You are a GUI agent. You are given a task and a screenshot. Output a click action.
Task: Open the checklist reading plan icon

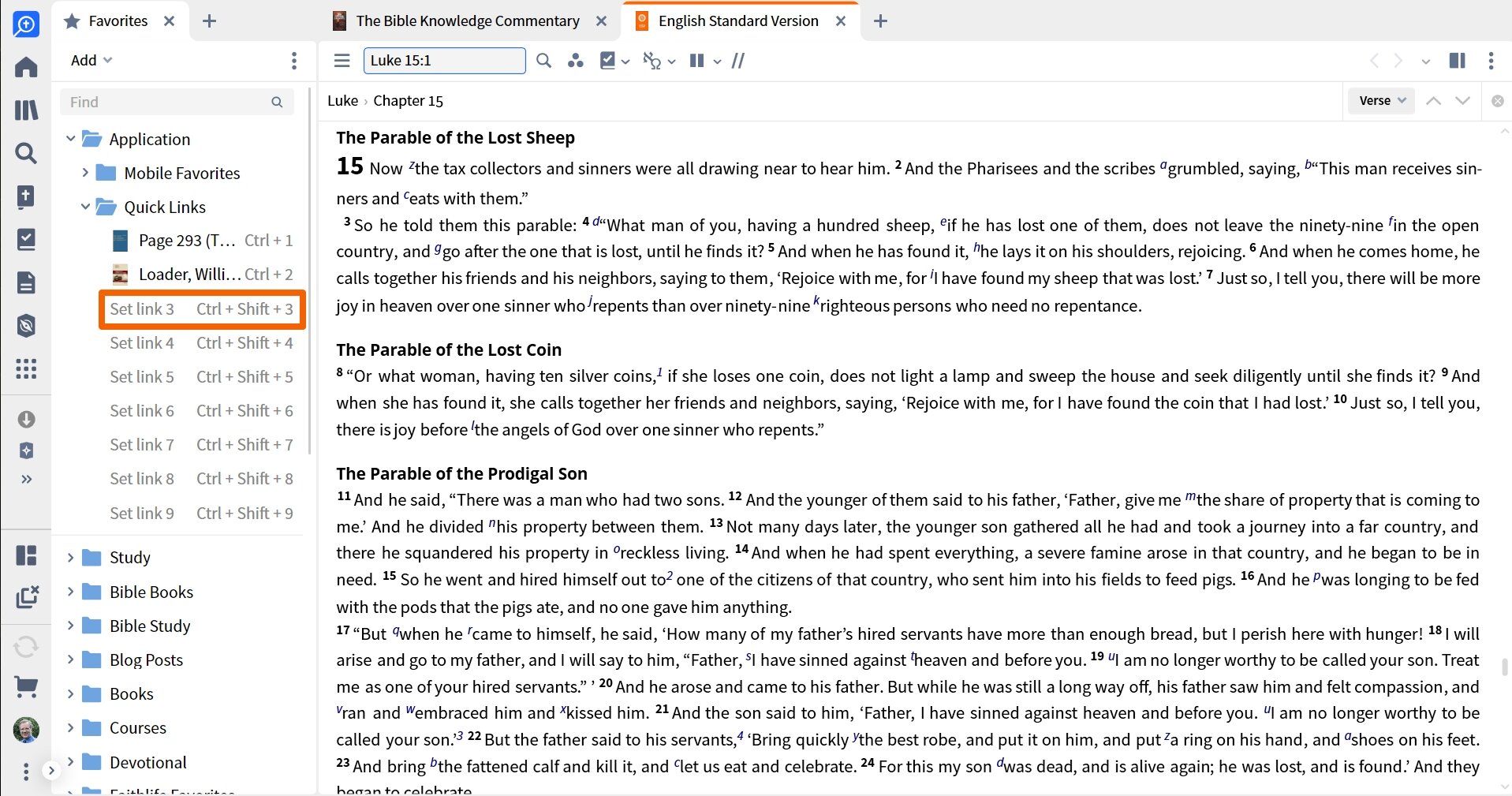(26, 239)
